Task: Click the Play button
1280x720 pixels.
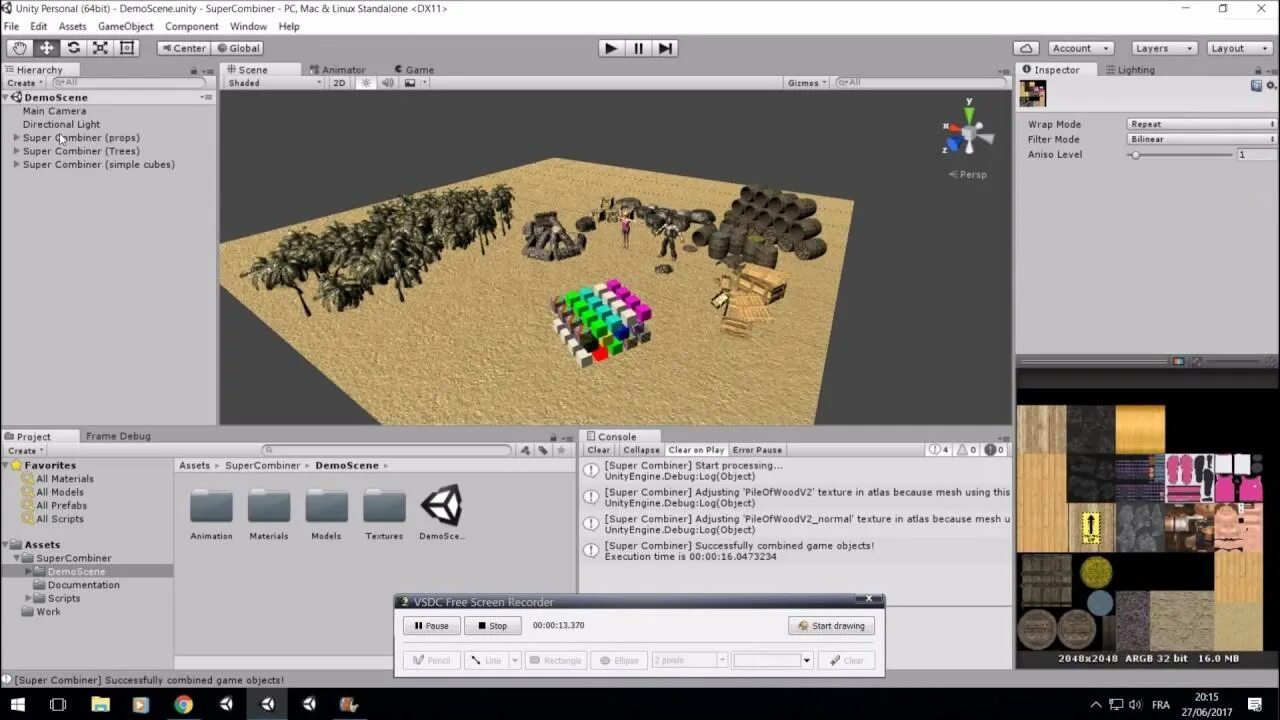Action: click(611, 48)
